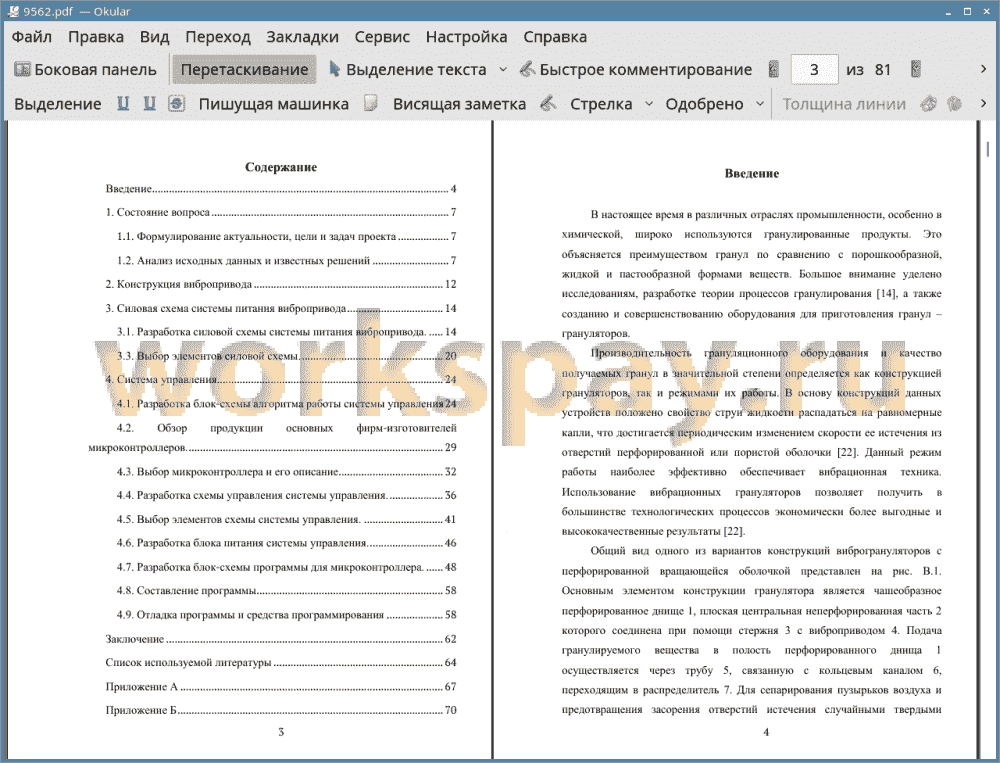This screenshot has width=1000, height=763.
Task: Choose Висящая заметка popup note tool
Action: [459, 104]
